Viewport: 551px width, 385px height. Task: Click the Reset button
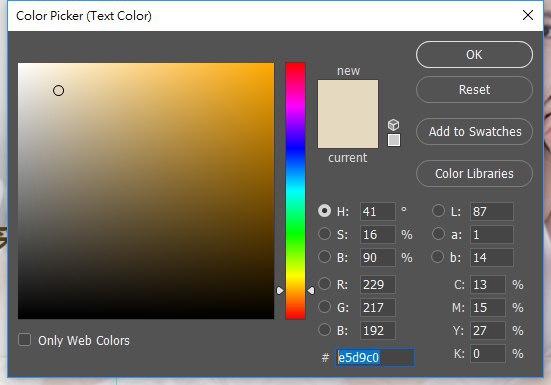coord(474,90)
